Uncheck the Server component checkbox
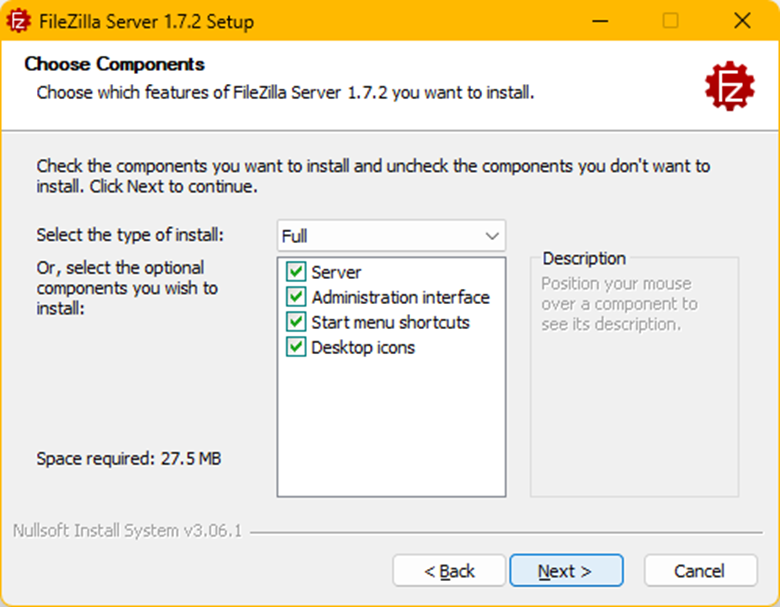This screenshot has height=607, width=780. click(x=296, y=272)
